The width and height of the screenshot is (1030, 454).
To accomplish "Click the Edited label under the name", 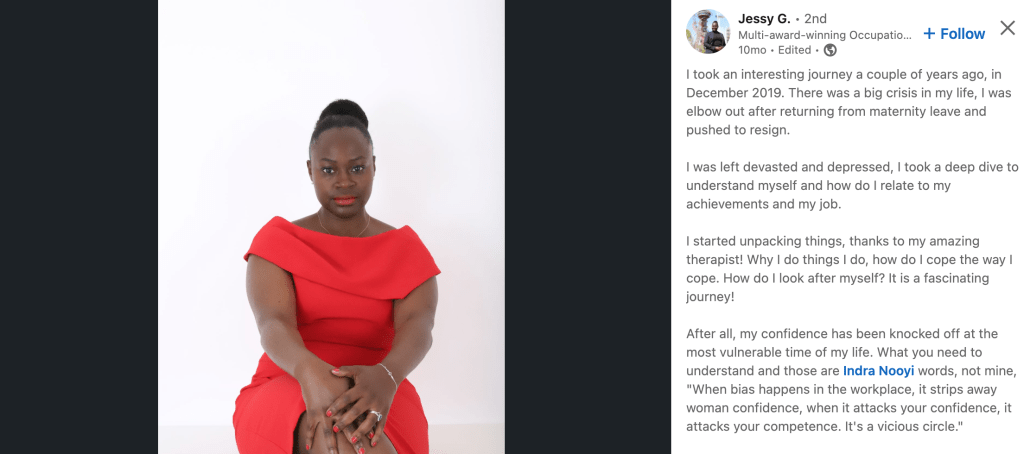I will pos(794,50).
